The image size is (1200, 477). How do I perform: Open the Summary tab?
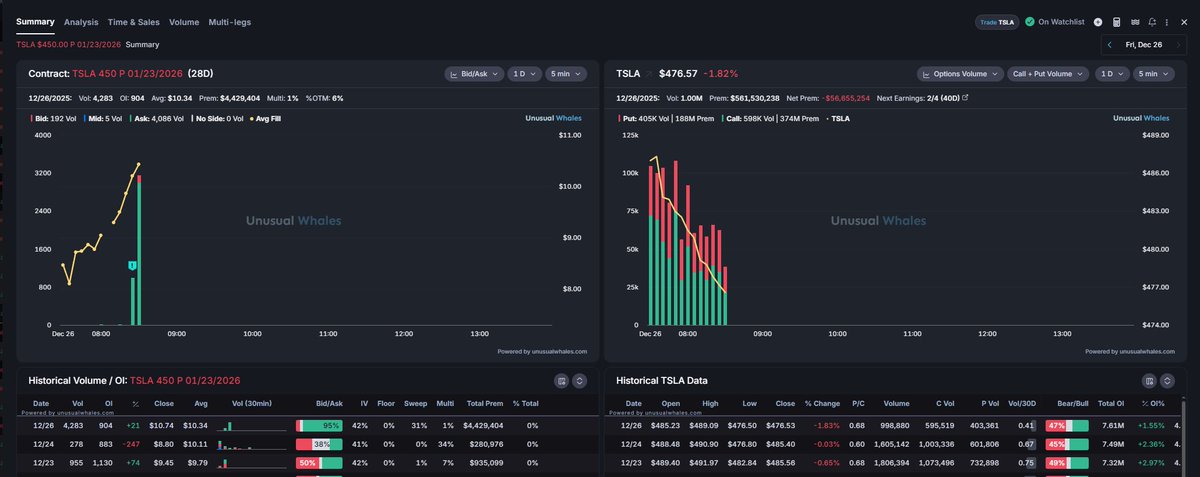[x=35, y=21]
